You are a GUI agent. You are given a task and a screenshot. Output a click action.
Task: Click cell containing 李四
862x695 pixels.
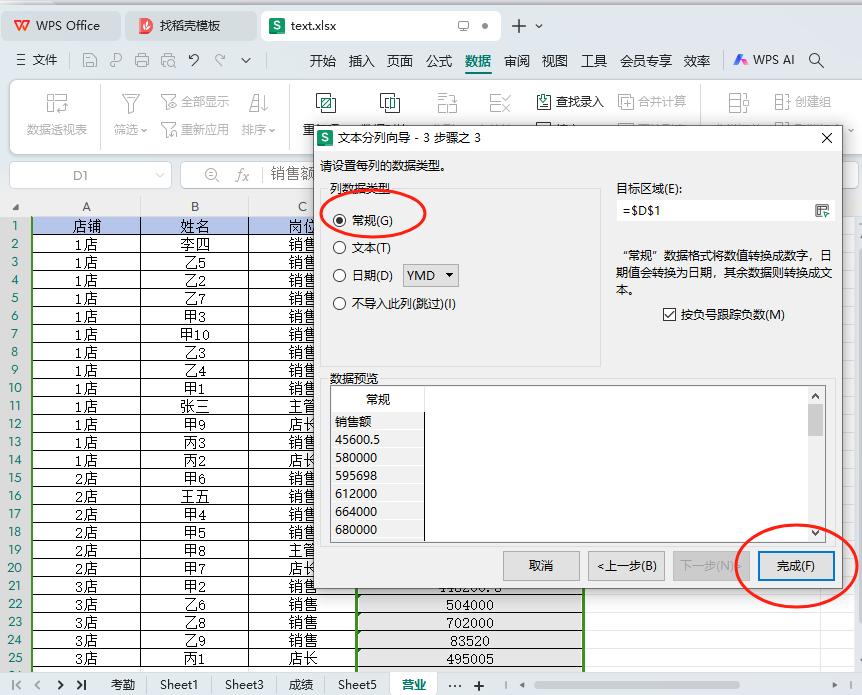click(x=195, y=244)
